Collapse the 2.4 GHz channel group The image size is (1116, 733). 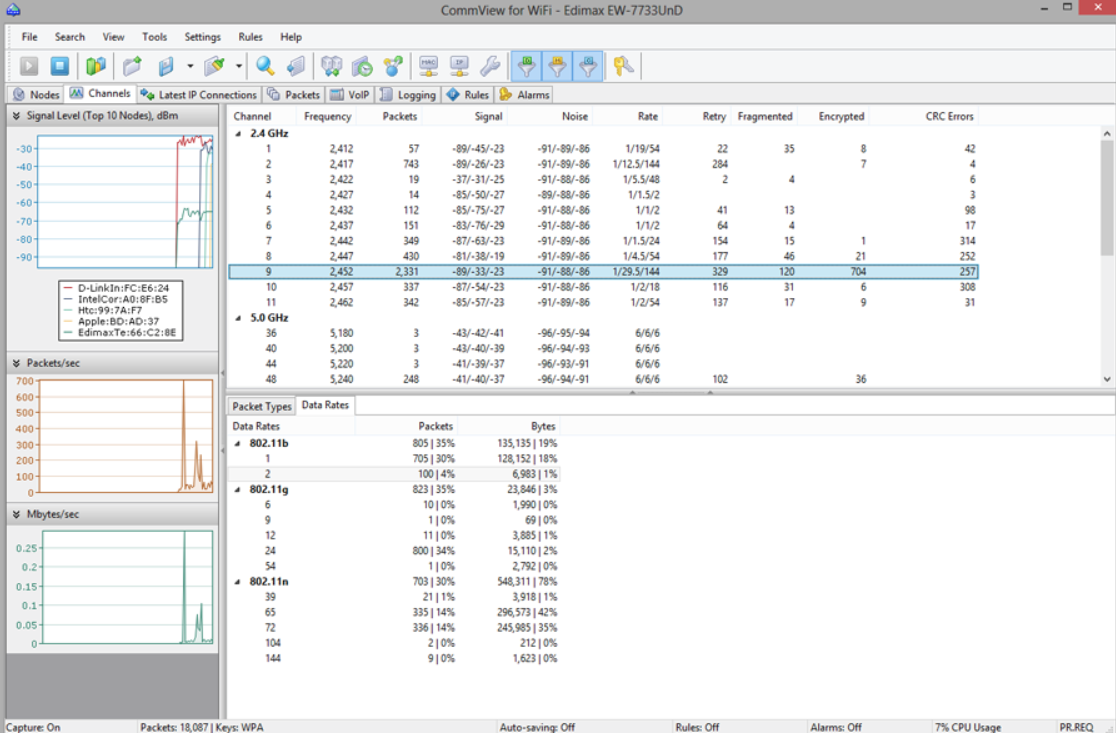coord(238,133)
